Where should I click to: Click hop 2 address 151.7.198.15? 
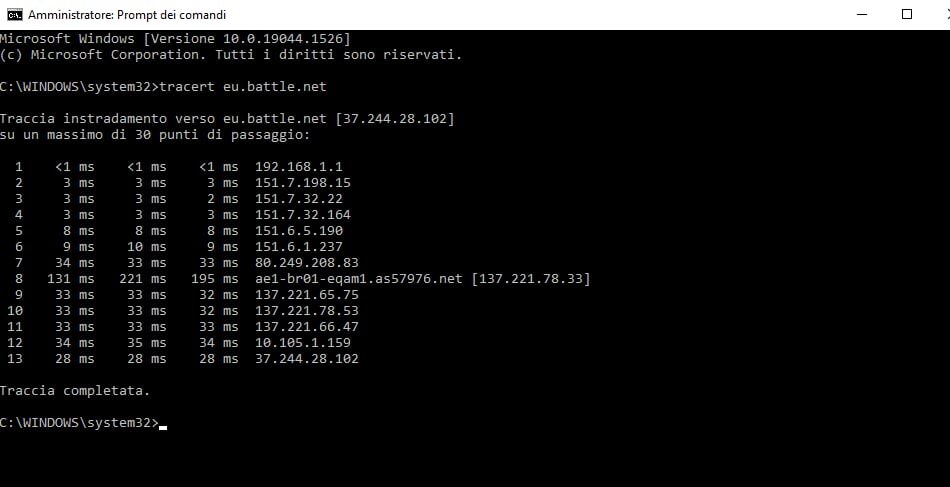(x=303, y=183)
